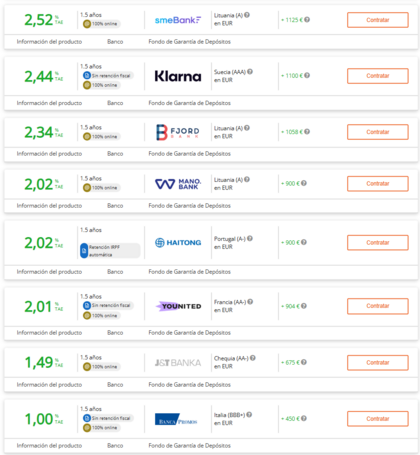Viewport: 420px width, 455px height.
Task: Click info icon beside +1100 € Klarna earnings
Action: coord(307,76)
